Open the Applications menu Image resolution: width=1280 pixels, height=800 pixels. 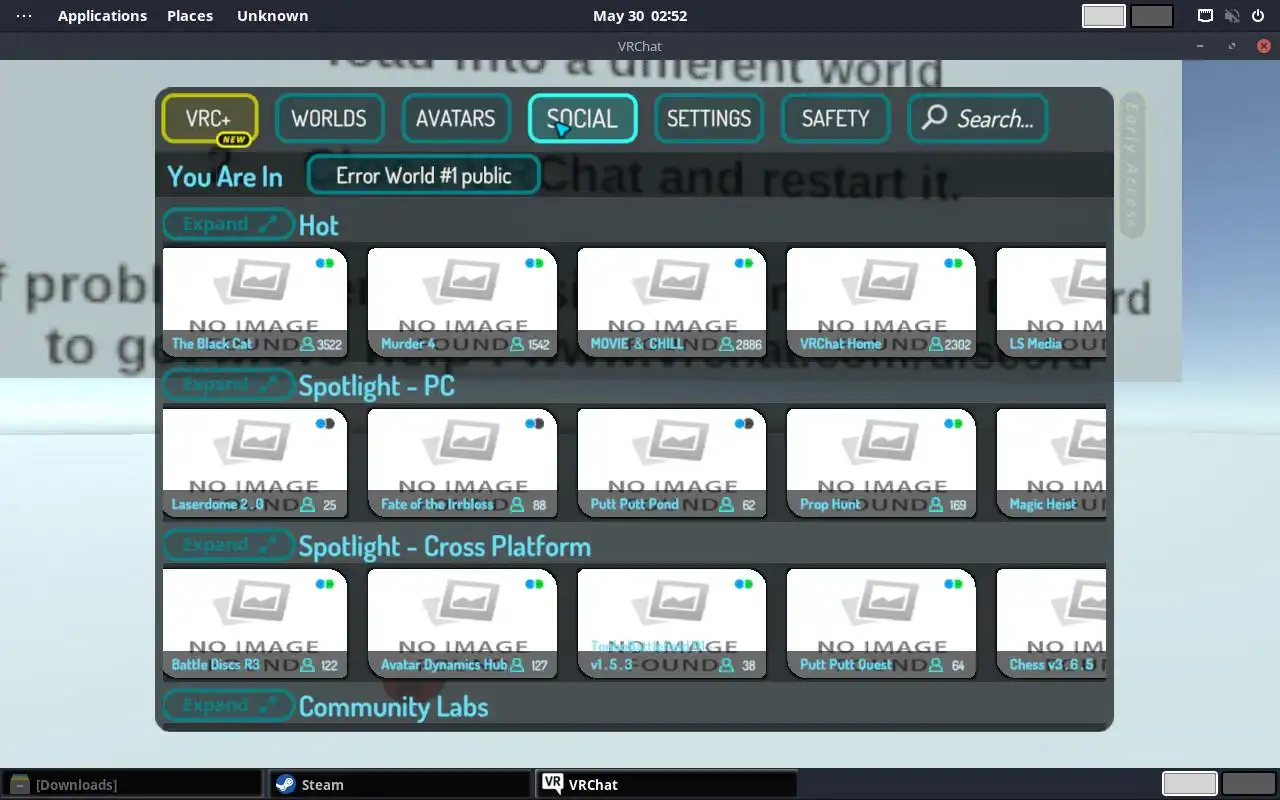click(x=102, y=15)
